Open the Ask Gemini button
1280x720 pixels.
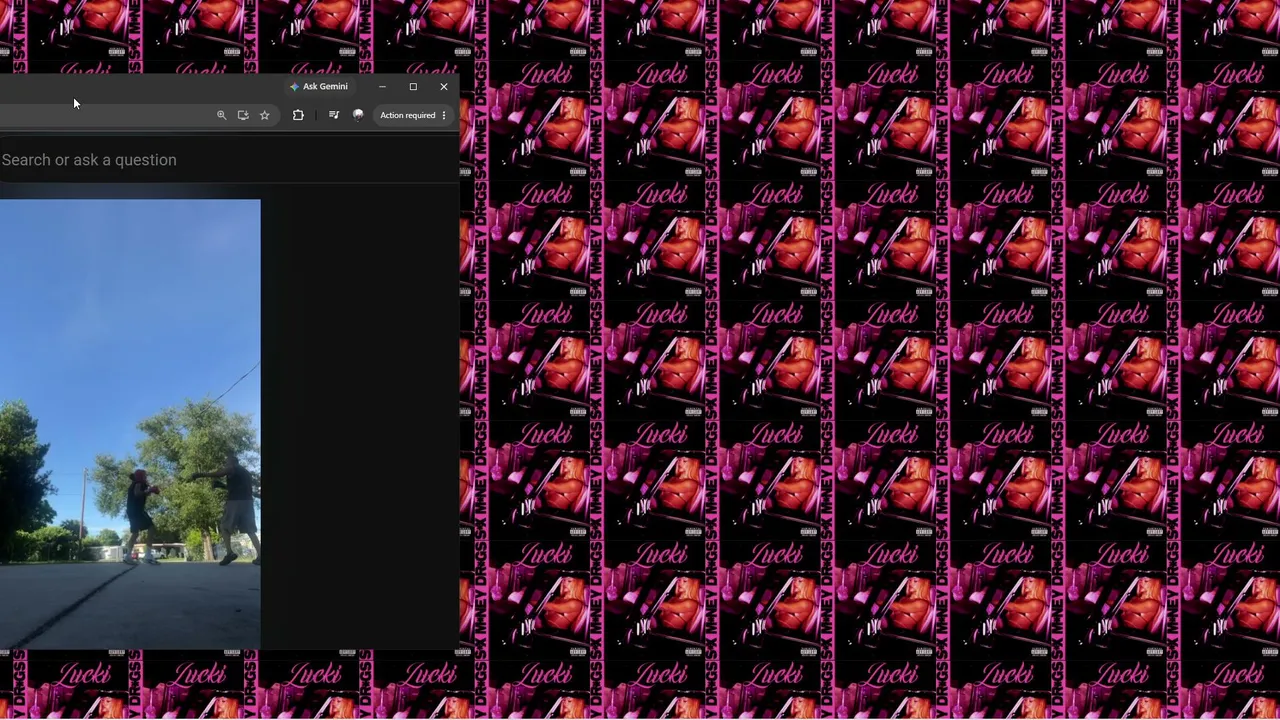point(319,87)
